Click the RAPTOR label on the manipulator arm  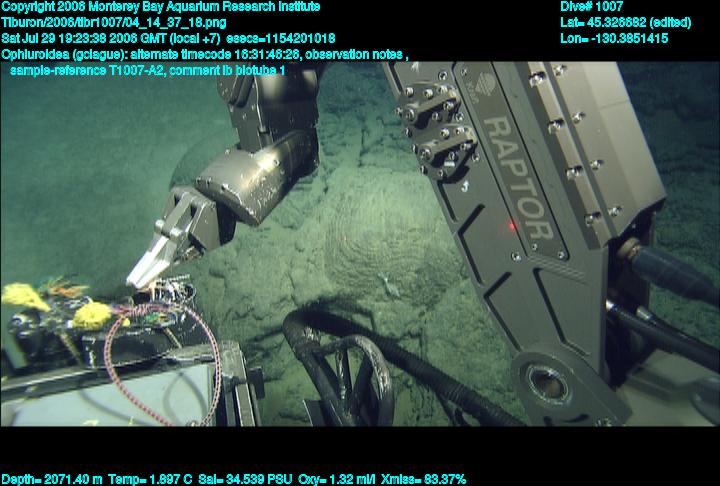[517, 177]
